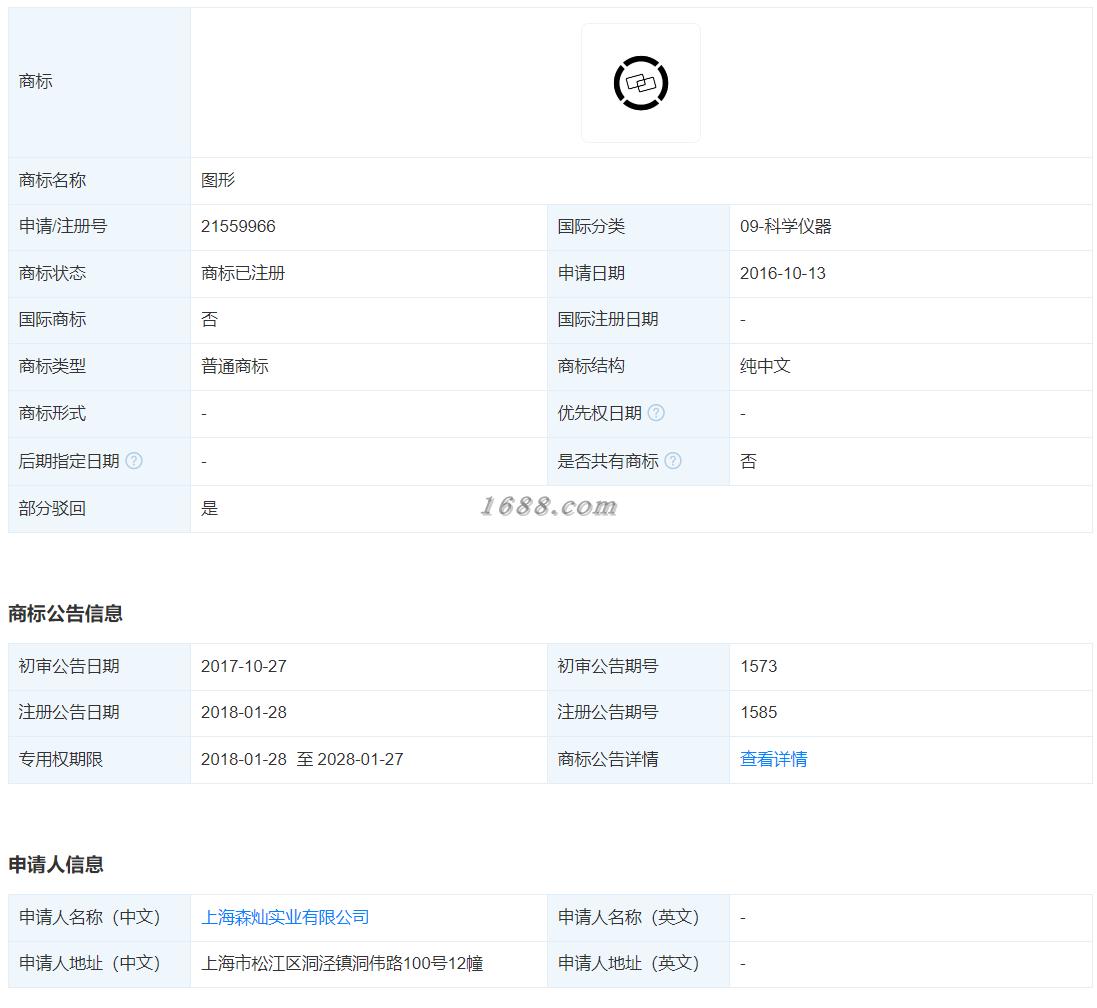1097x1008 pixels.
Task: Click the 专用权期限 label cell
Action: (99, 759)
